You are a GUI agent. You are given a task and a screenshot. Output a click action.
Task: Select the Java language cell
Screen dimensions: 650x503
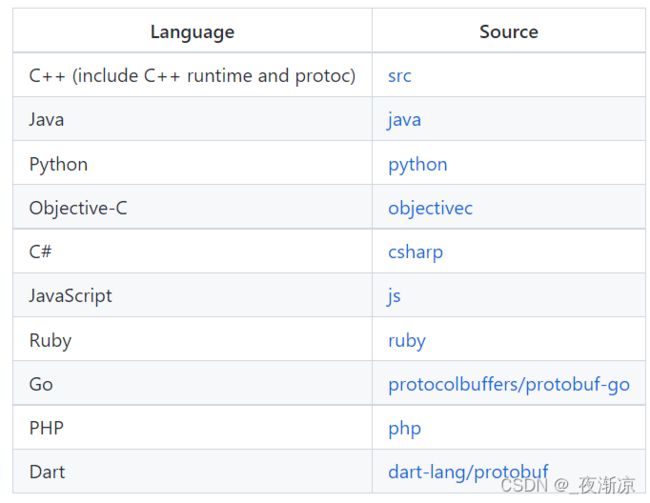click(x=192, y=119)
